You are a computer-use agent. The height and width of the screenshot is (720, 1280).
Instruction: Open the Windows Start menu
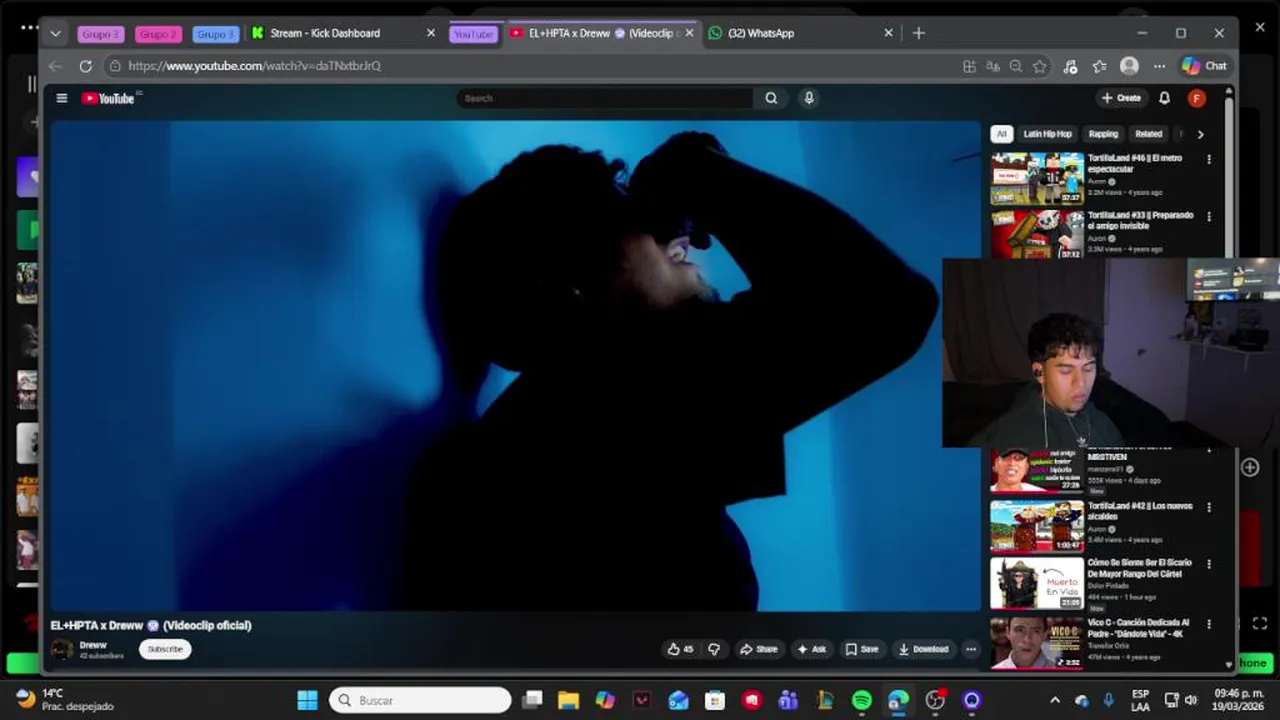tap(307, 700)
